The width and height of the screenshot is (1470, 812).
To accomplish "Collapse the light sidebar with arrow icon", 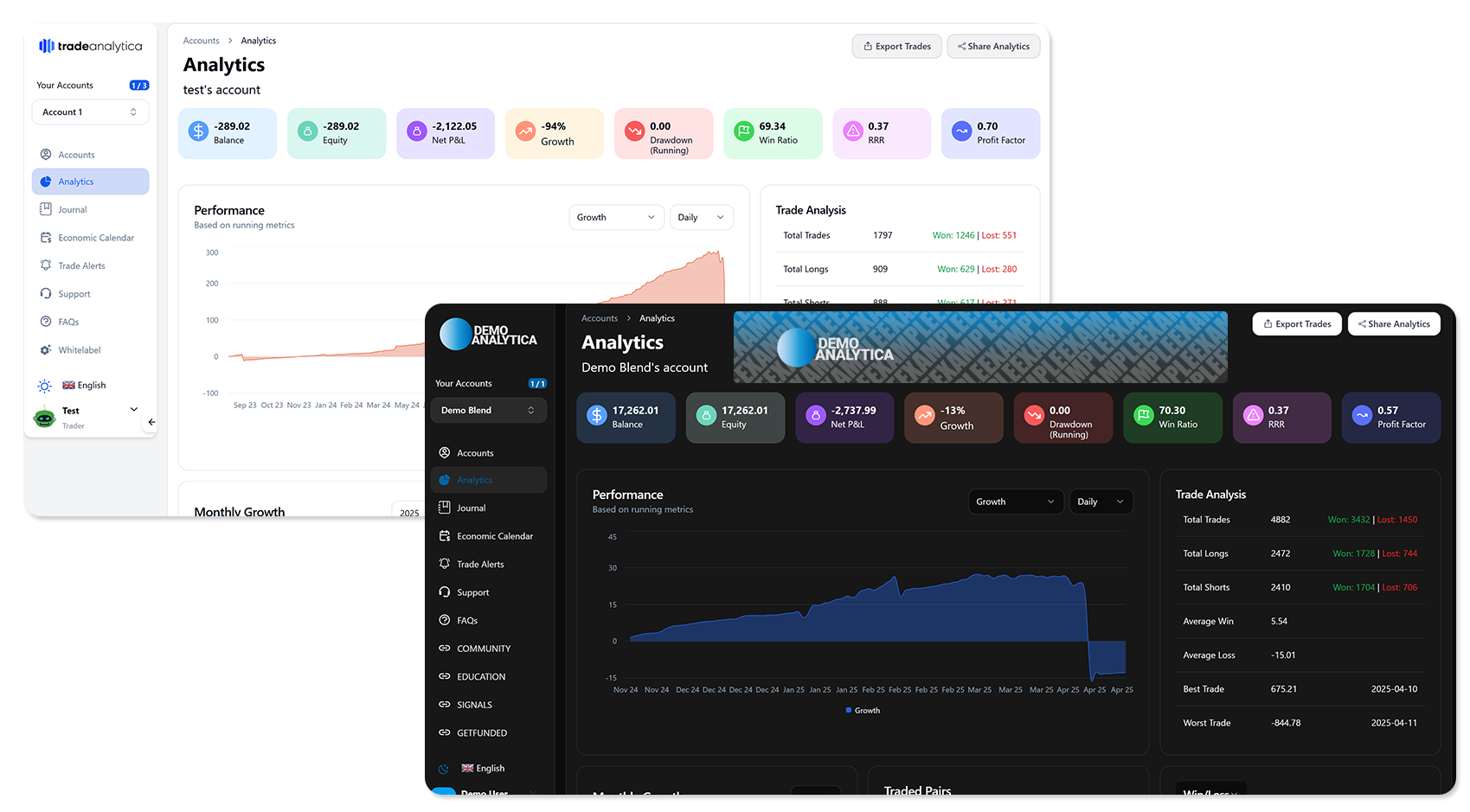I will coord(151,422).
